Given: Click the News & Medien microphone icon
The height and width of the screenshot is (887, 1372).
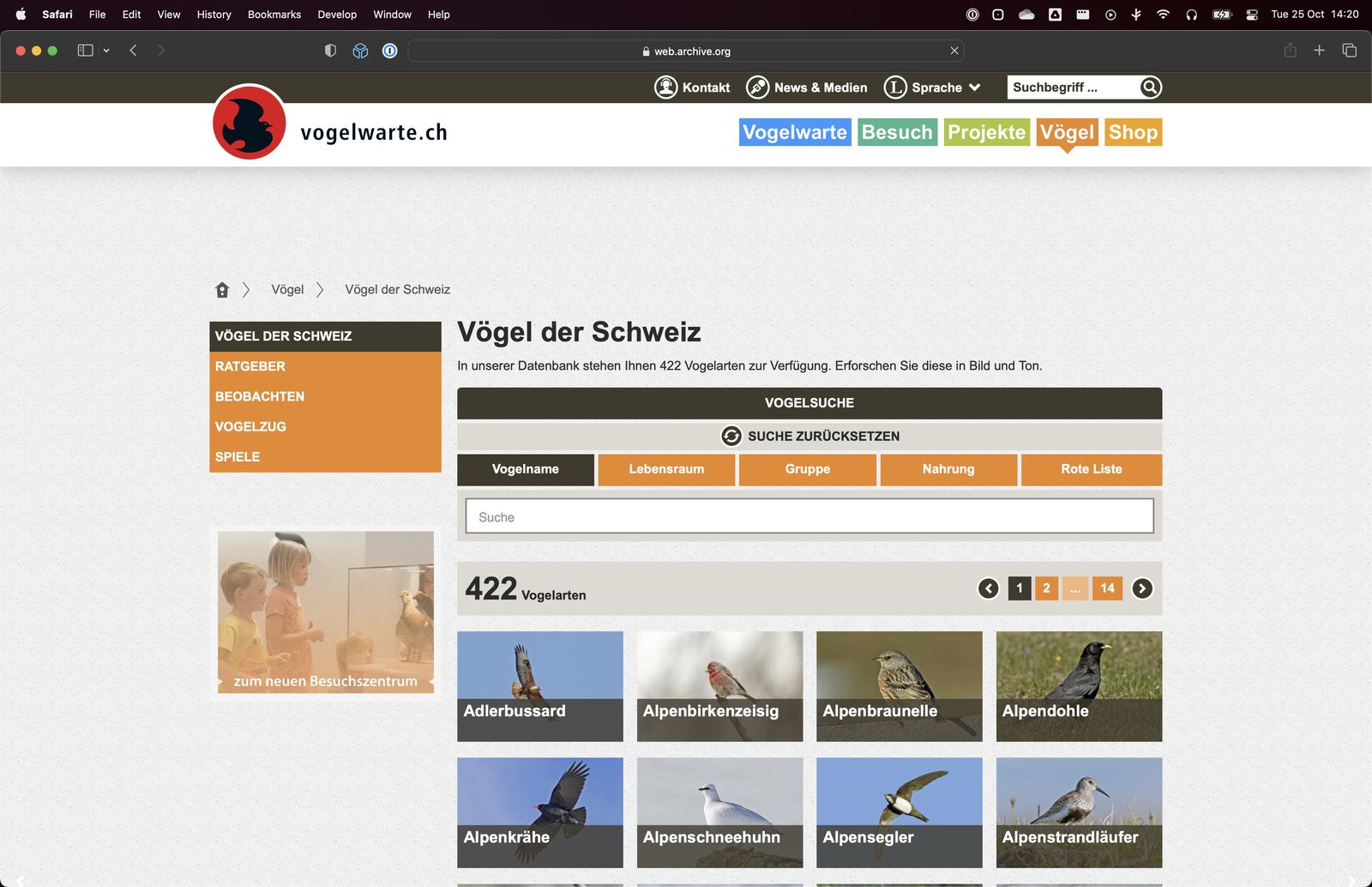Looking at the screenshot, I should click(757, 87).
